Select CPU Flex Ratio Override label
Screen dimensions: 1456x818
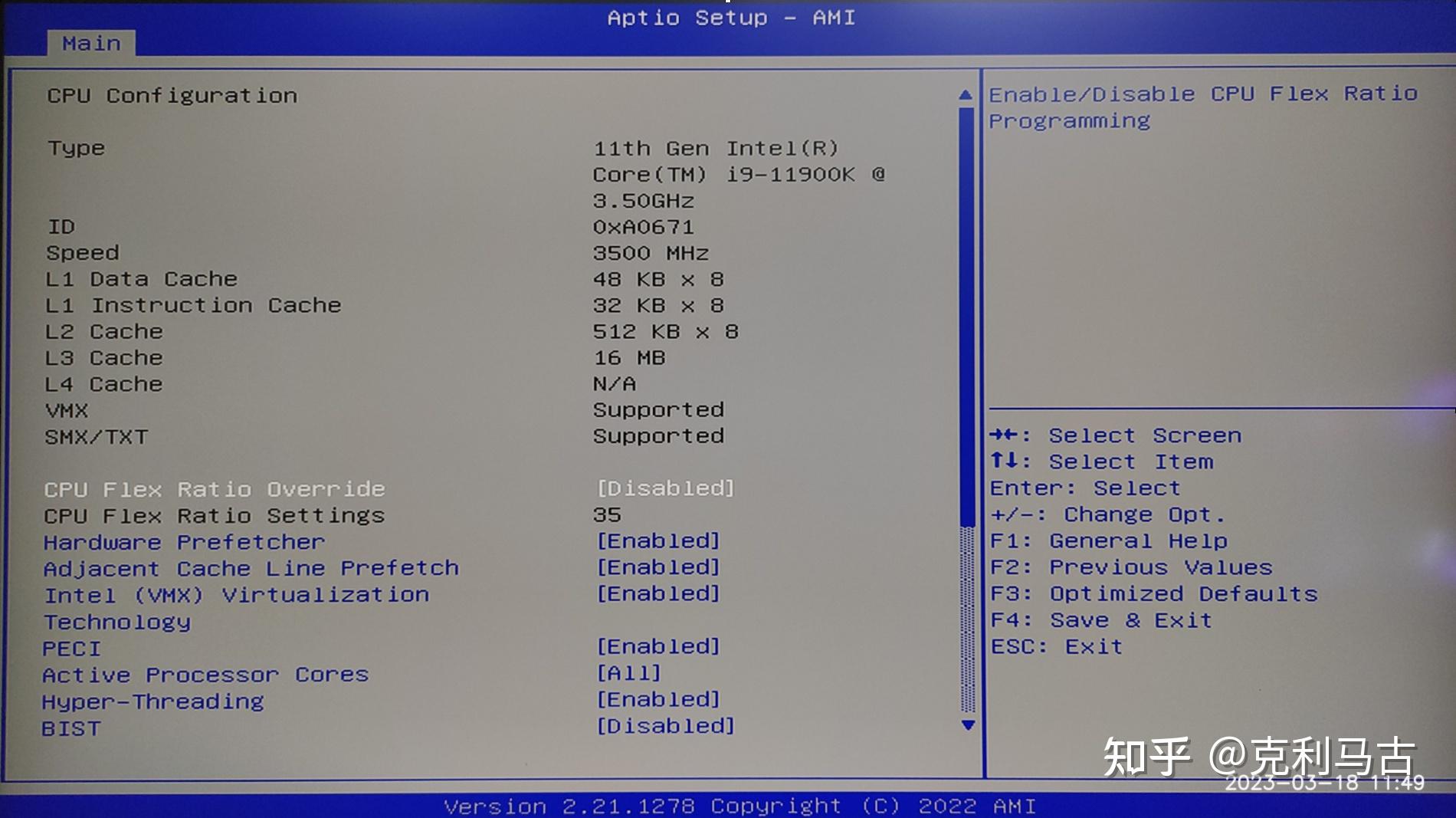[215, 489]
